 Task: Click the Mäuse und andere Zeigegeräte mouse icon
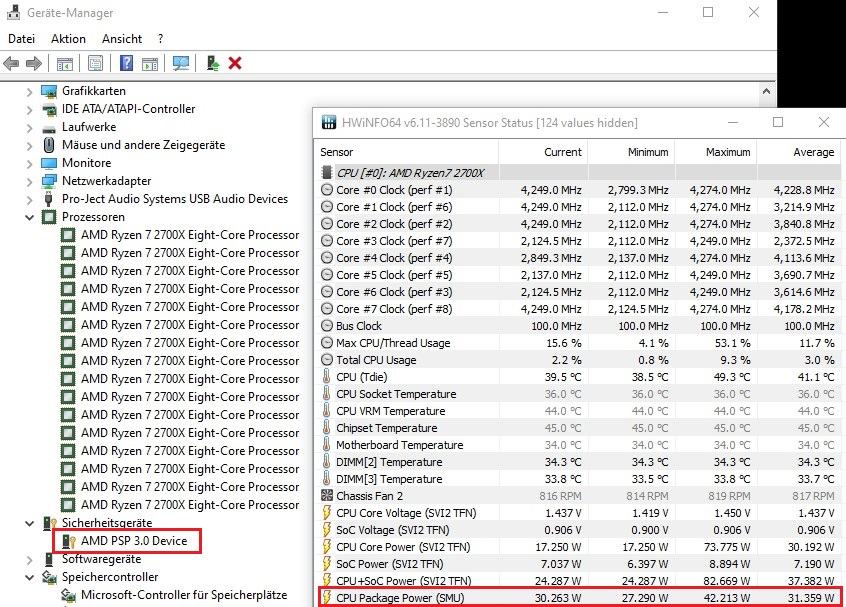49,145
